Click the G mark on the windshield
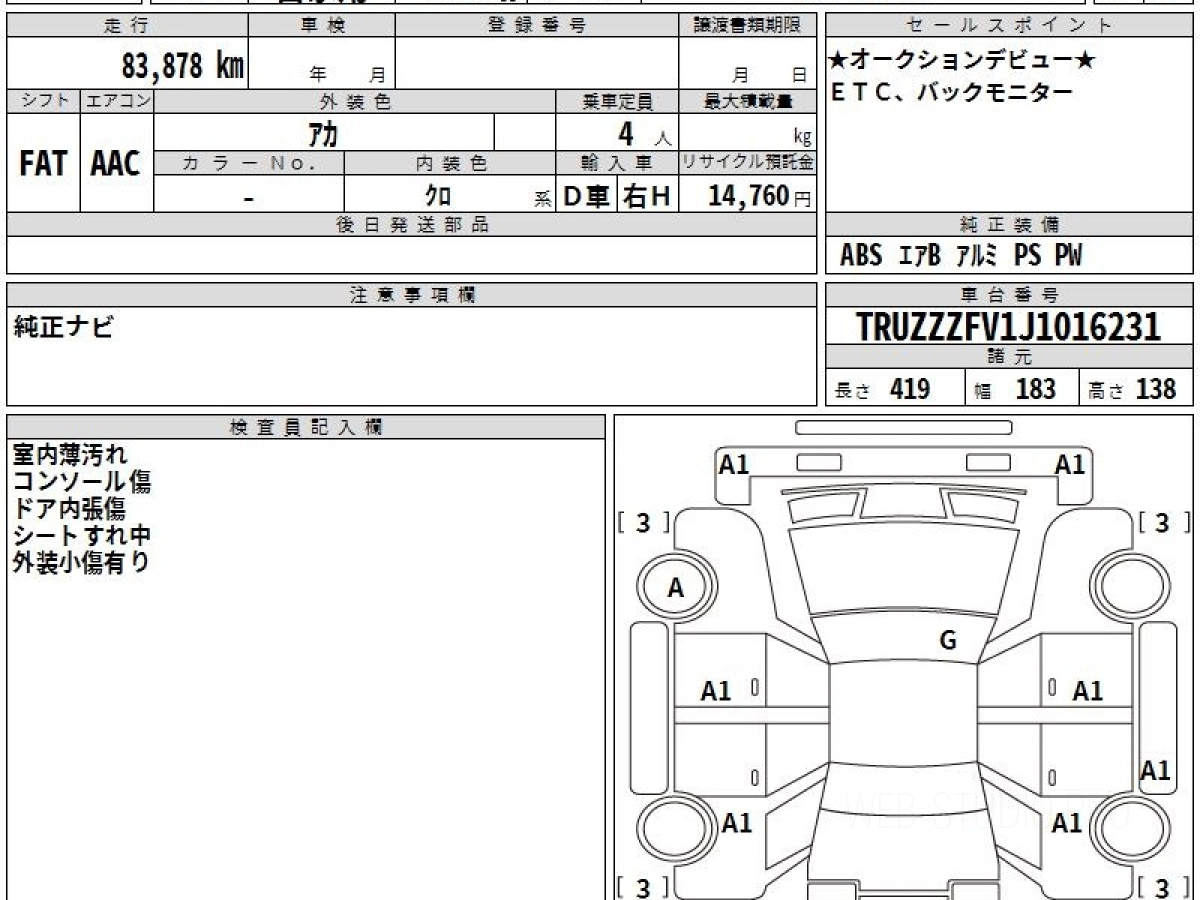Screen dimensions: 1200x900 [948, 641]
